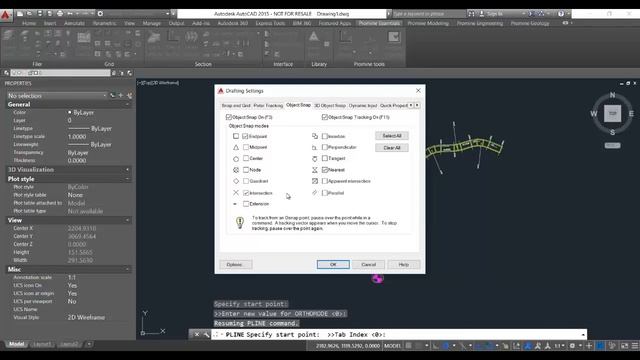The height and width of the screenshot is (360, 640).
Task: Click the Section panel first large icon
Action: click(x=154, y=38)
